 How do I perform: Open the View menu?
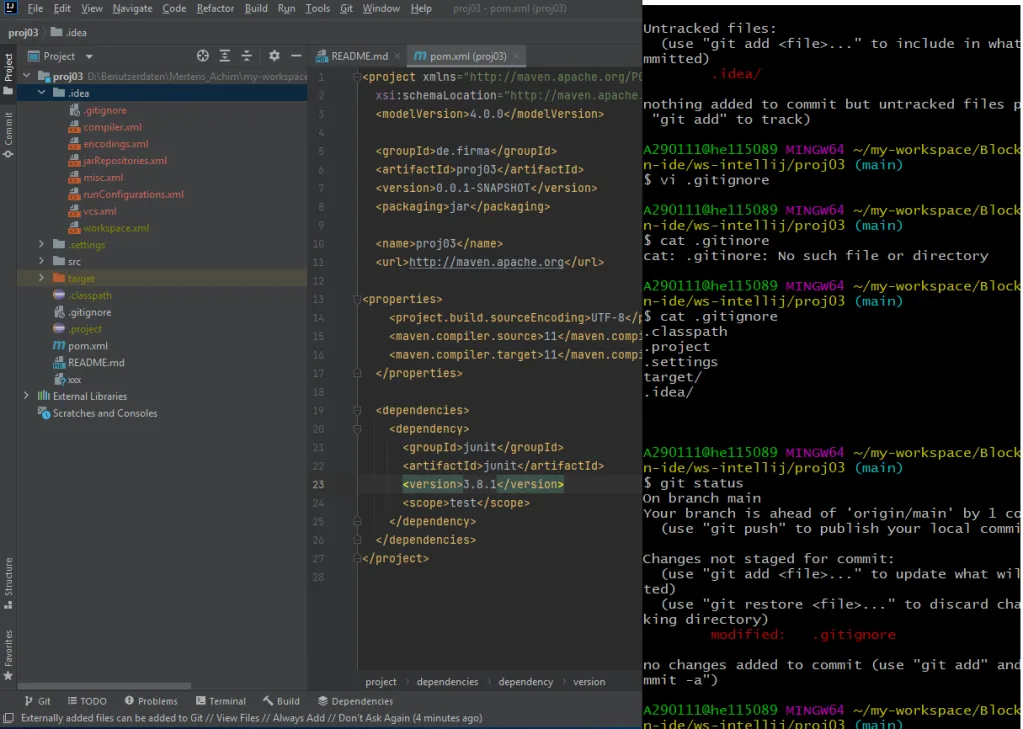(x=91, y=8)
